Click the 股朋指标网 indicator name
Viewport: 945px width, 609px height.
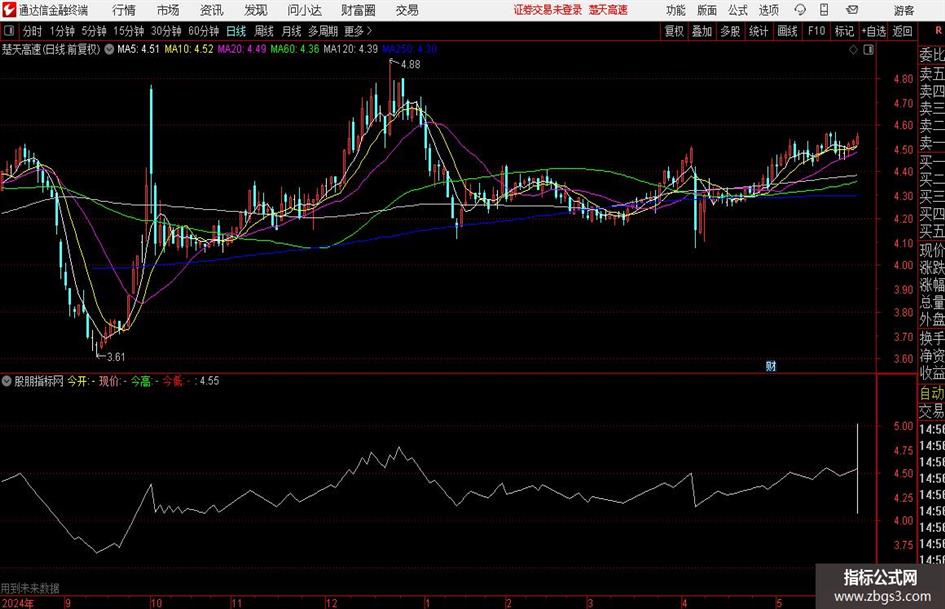(39, 381)
